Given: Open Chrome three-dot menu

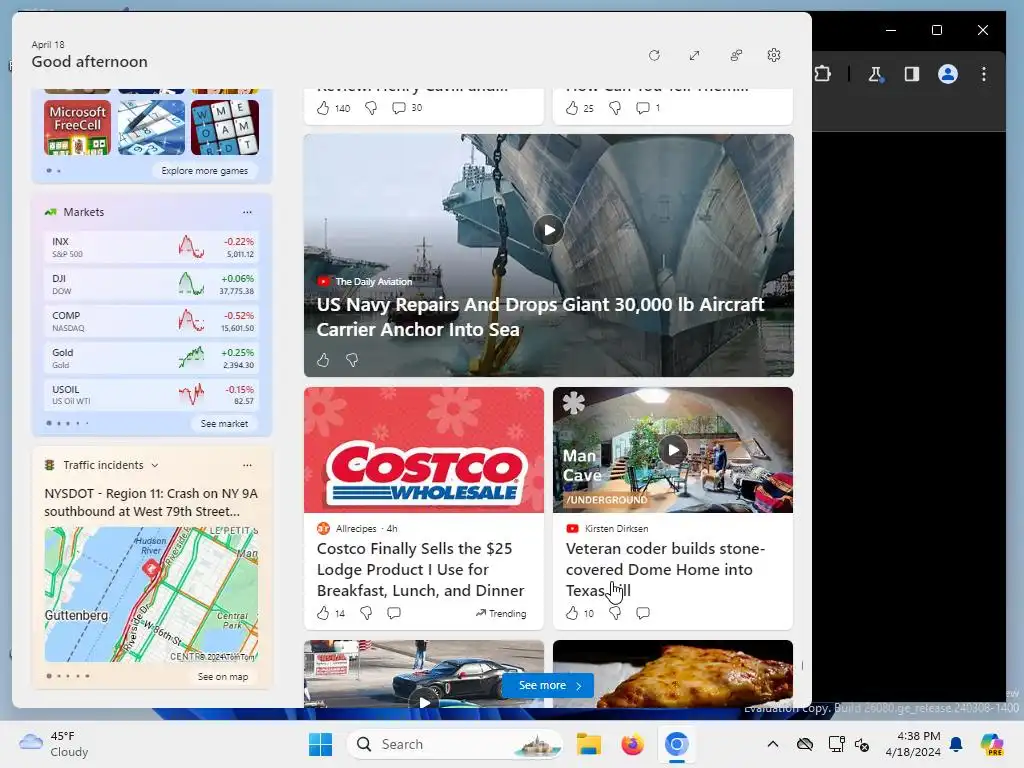Looking at the screenshot, I should point(984,74).
